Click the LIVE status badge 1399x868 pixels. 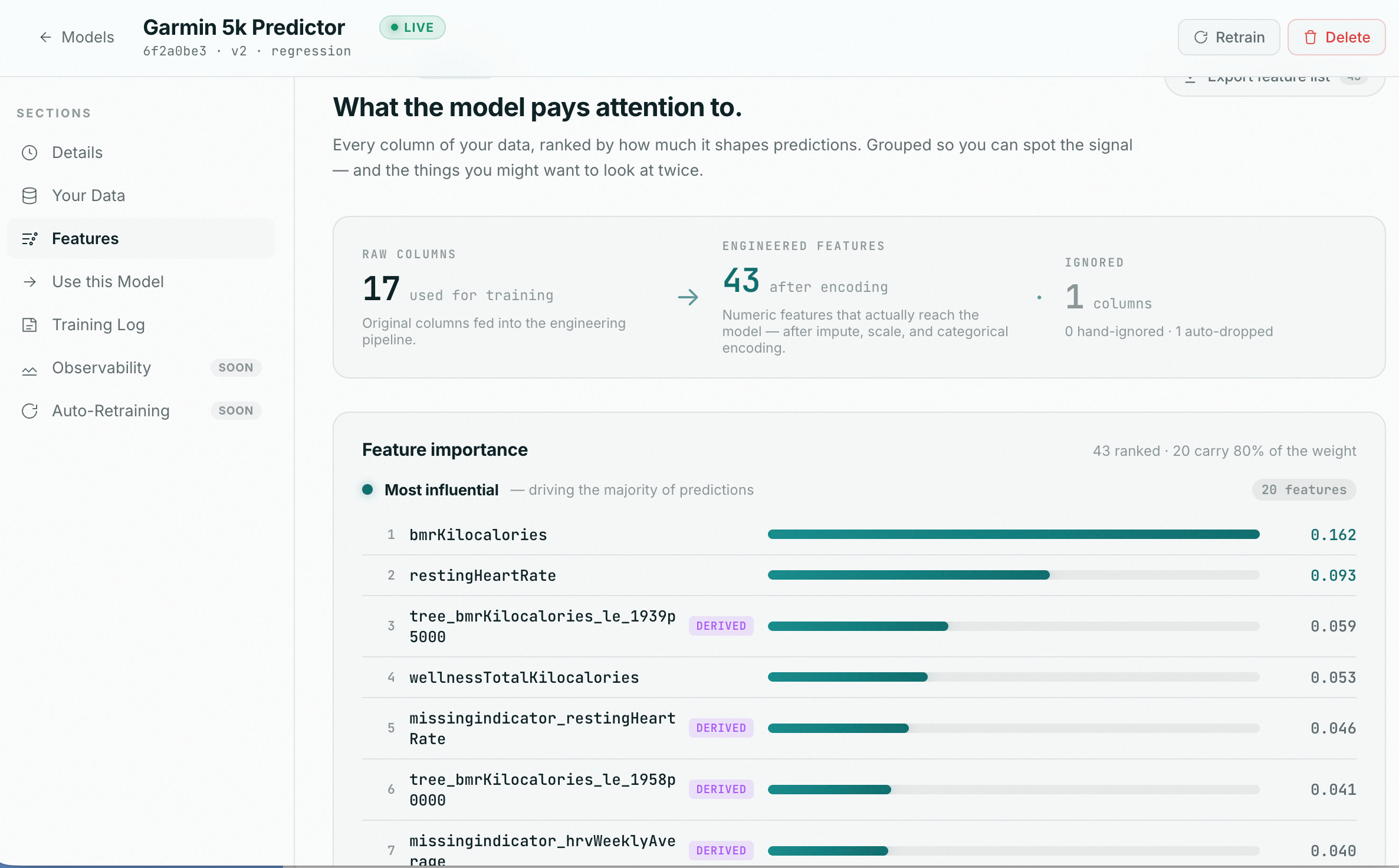pos(412,27)
